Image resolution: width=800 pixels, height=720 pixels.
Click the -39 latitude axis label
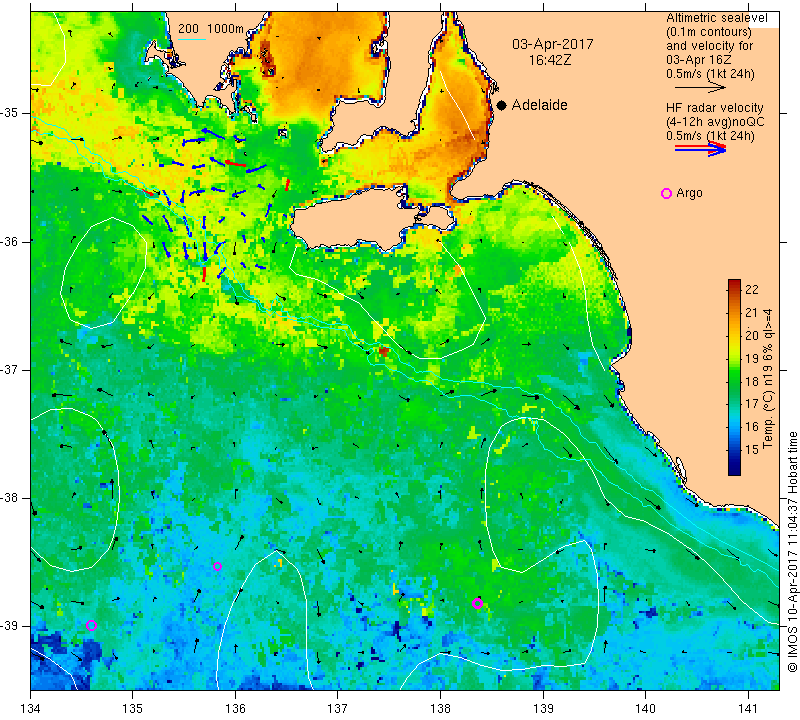pyautogui.click(x=9, y=626)
